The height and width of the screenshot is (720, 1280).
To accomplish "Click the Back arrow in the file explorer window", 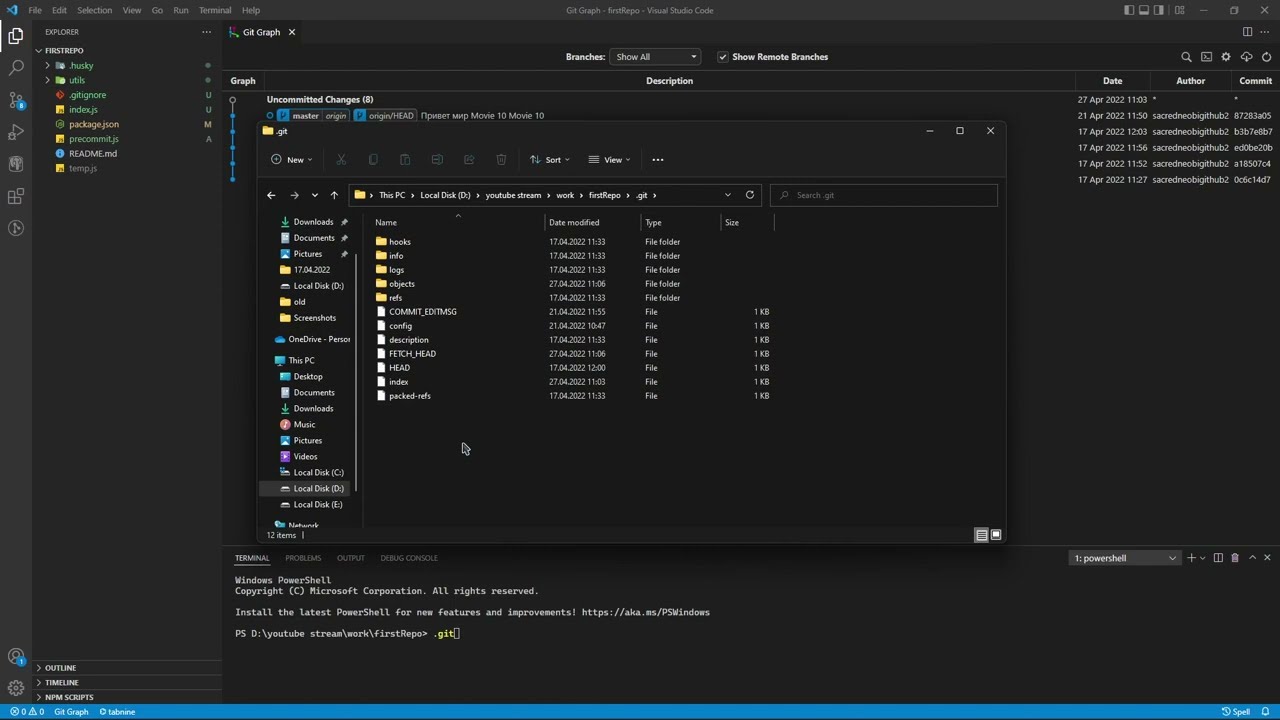I will [x=271, y=195].
